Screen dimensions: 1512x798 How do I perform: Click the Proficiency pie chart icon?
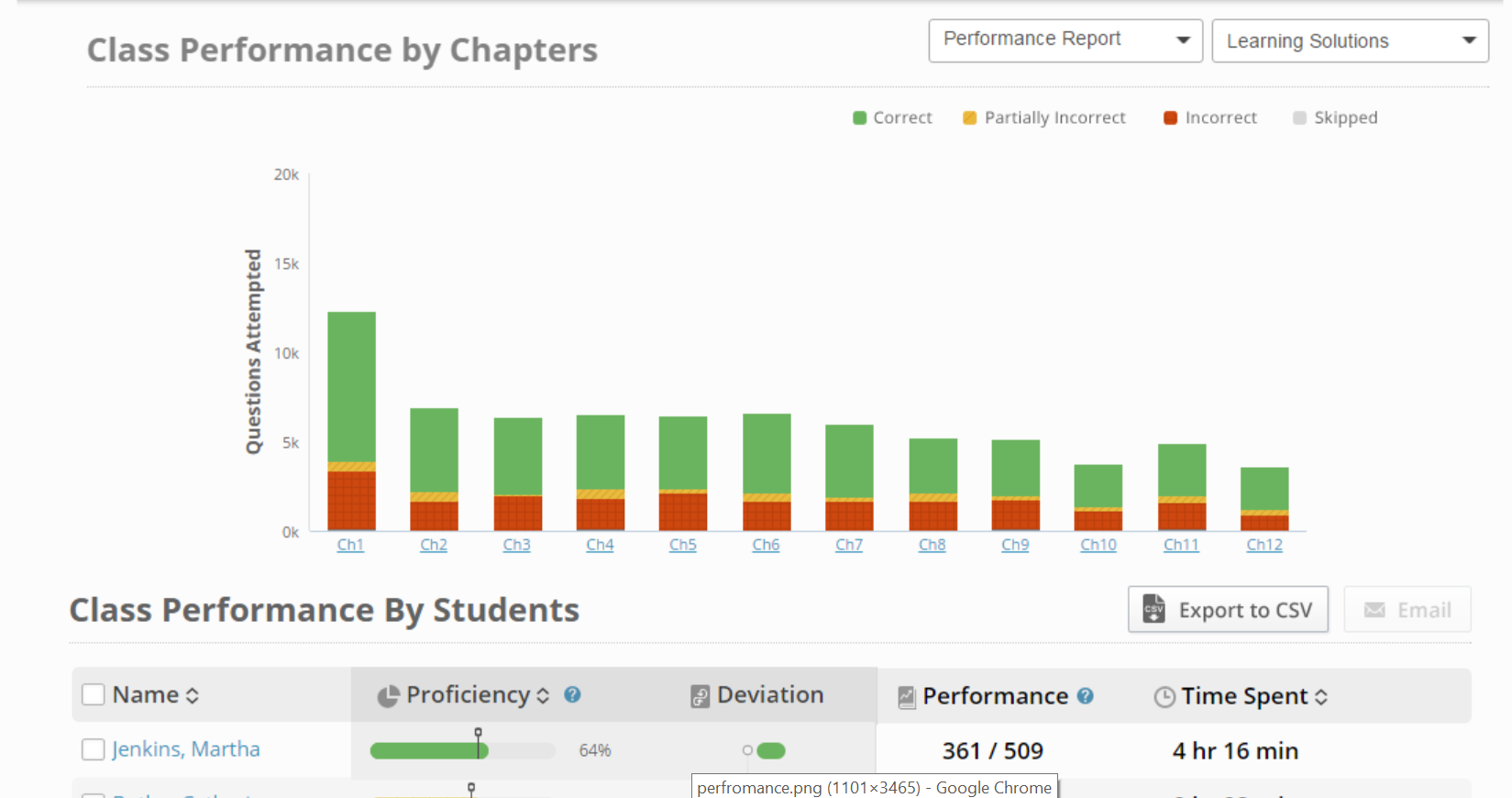tap(388, 696)
